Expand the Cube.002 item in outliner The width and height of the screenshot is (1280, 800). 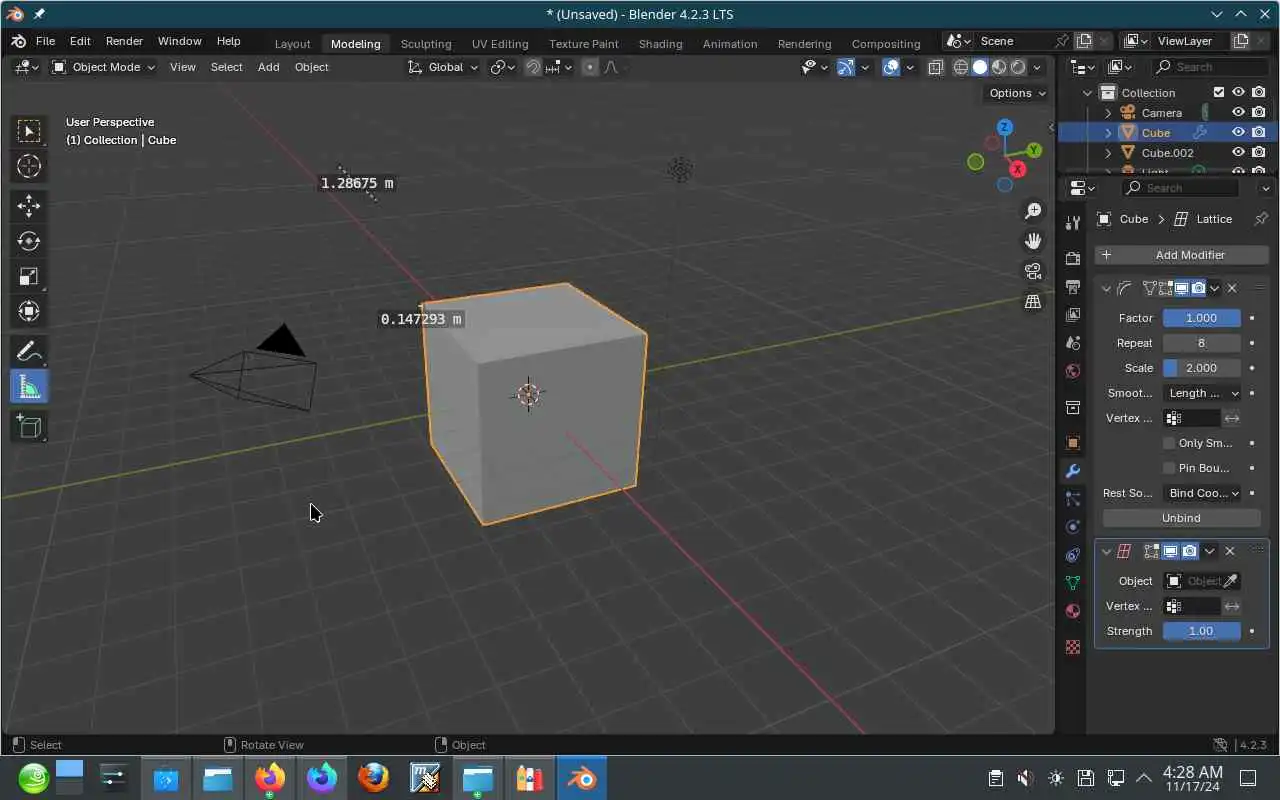coord(1108,153)
